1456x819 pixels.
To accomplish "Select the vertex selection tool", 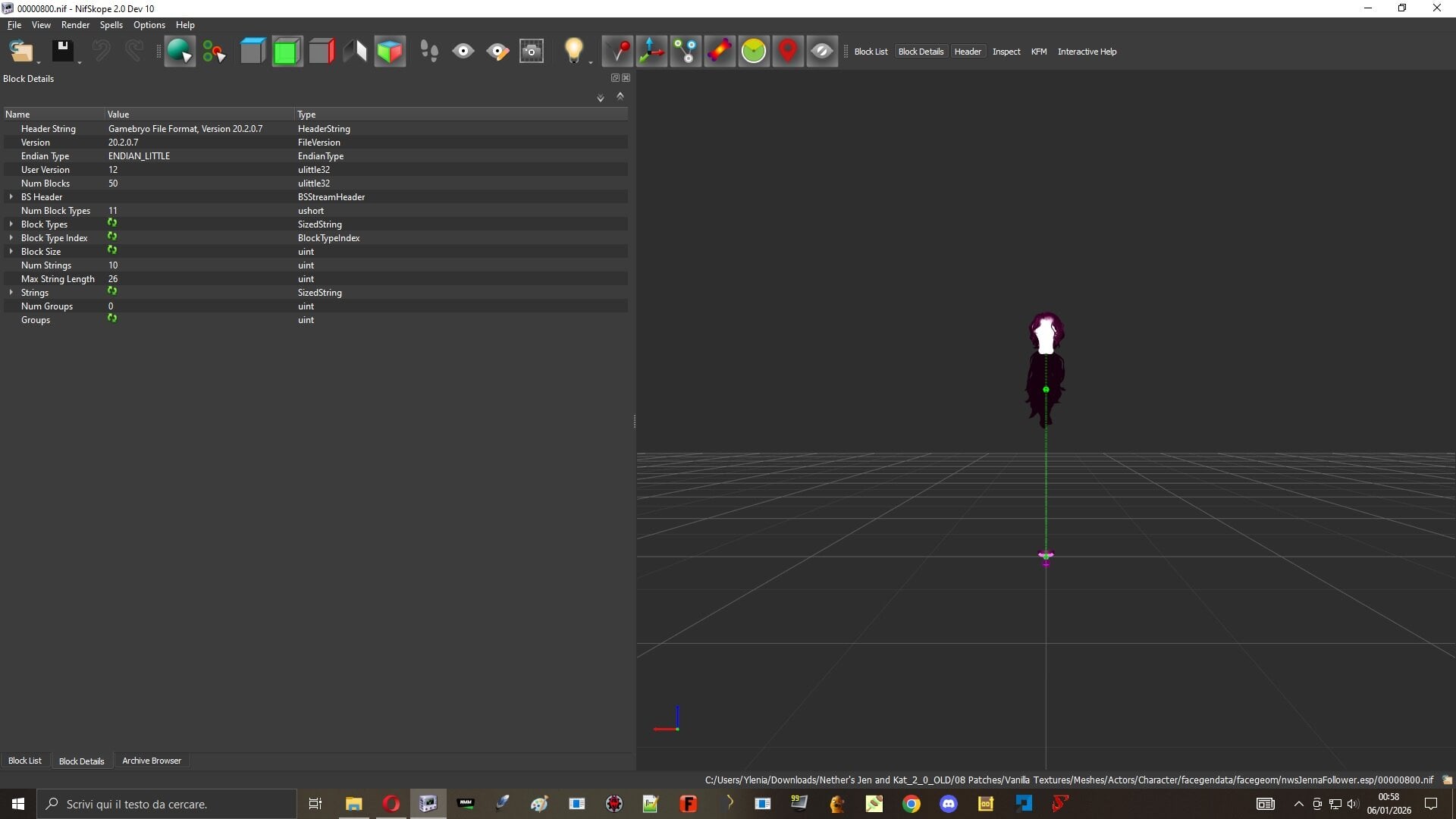I will [x=215, y=52].
